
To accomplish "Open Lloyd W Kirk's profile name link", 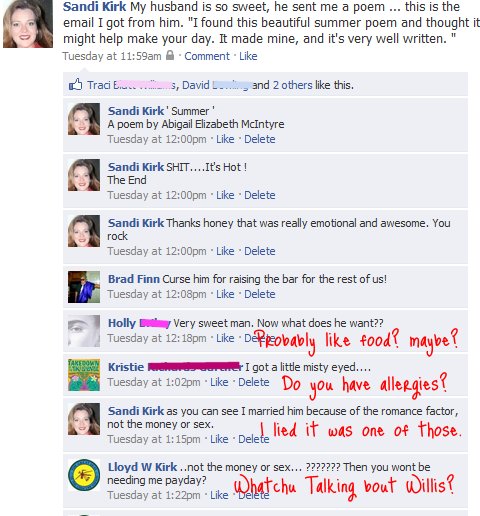I will (142, 467).
